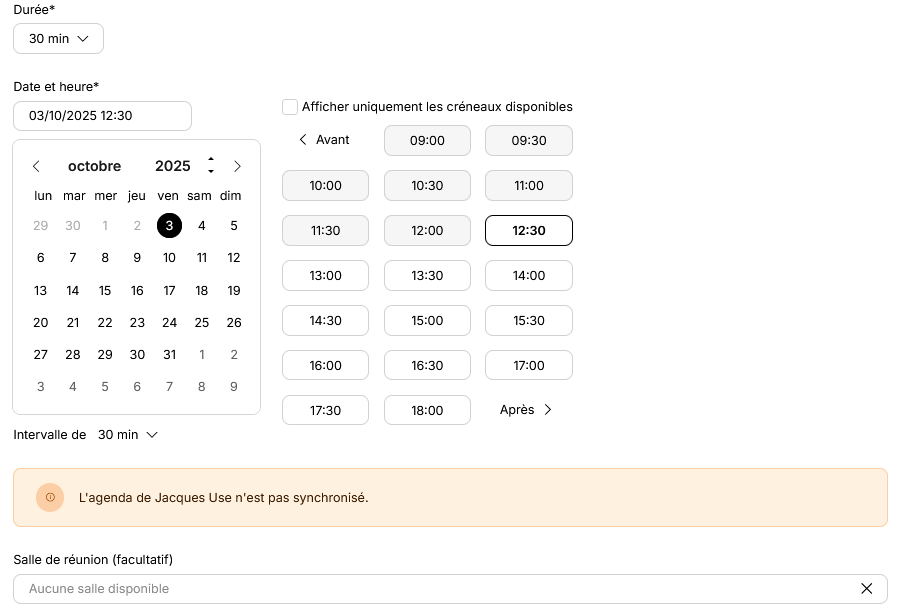Screen dimensions: 898x615
Task: Open the Intervalle de 30 min dropdown
Action: (128, 435)
